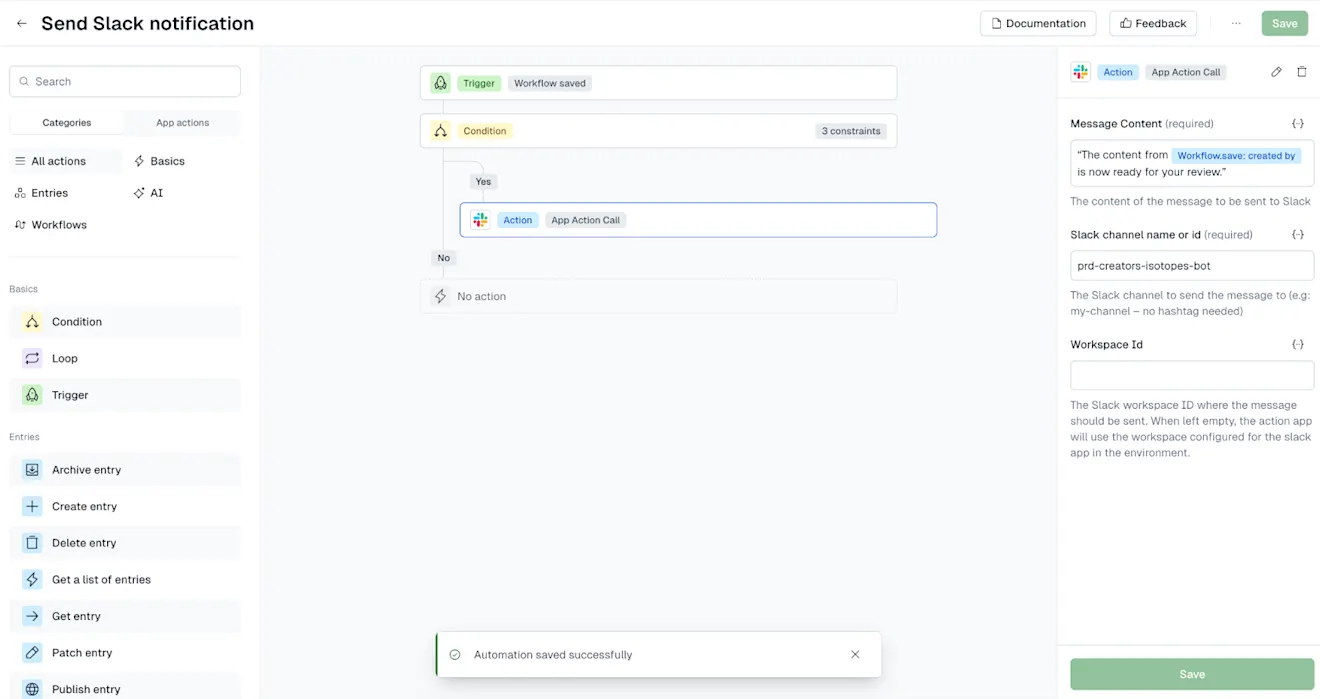This screenshot has width=1320, height=699.
Task: Select the Delete entry action
Action: click(x=84, y=542)
